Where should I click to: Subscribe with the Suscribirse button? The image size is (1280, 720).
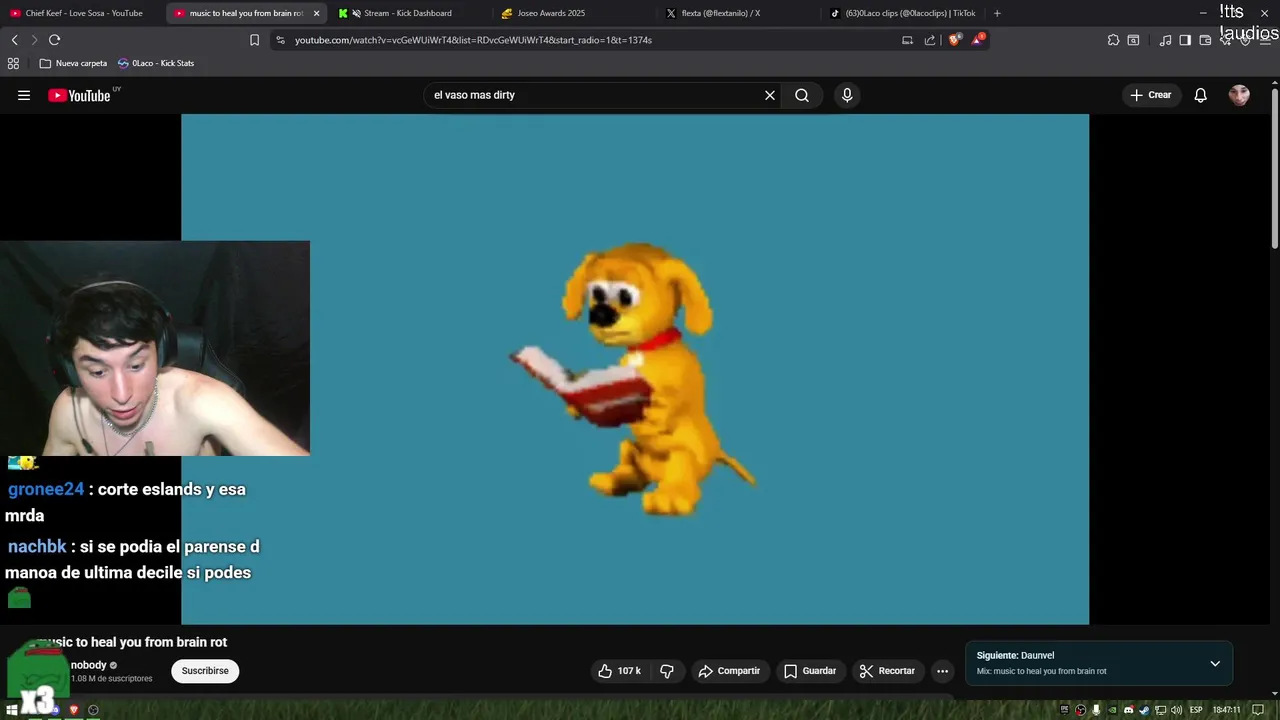pos(205,671)
